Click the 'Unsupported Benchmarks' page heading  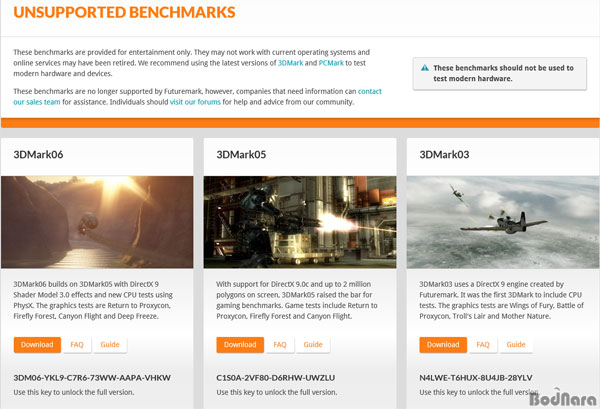point(124,12)
